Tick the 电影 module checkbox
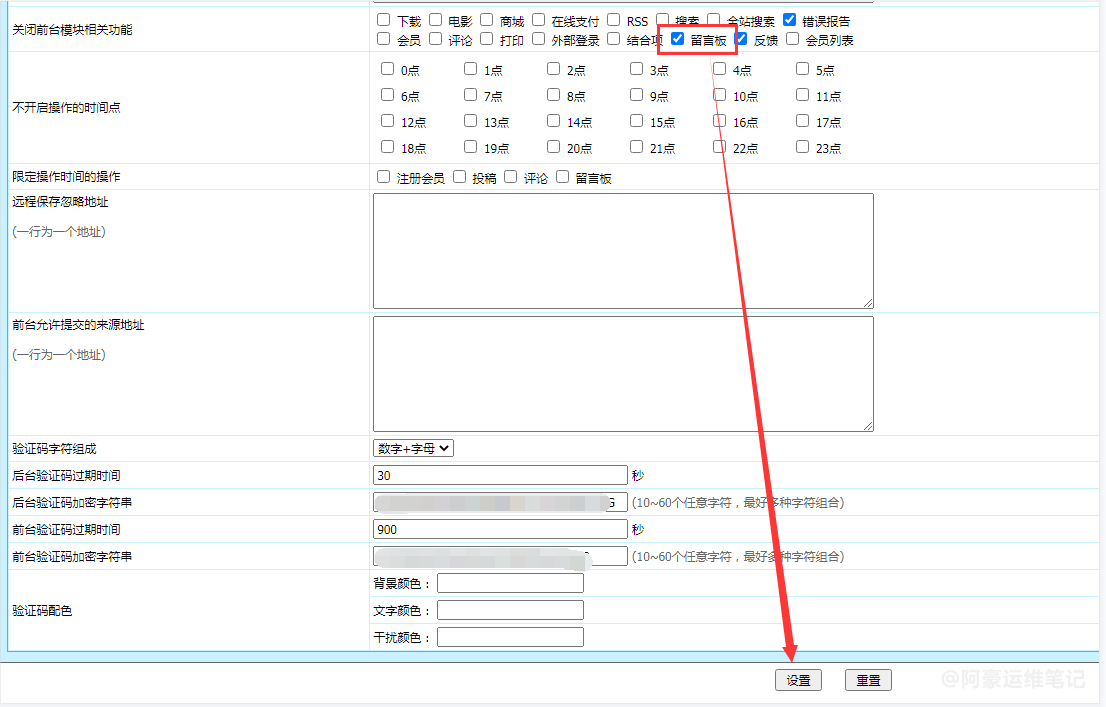Screen dimensions: 1106x707 436,20
